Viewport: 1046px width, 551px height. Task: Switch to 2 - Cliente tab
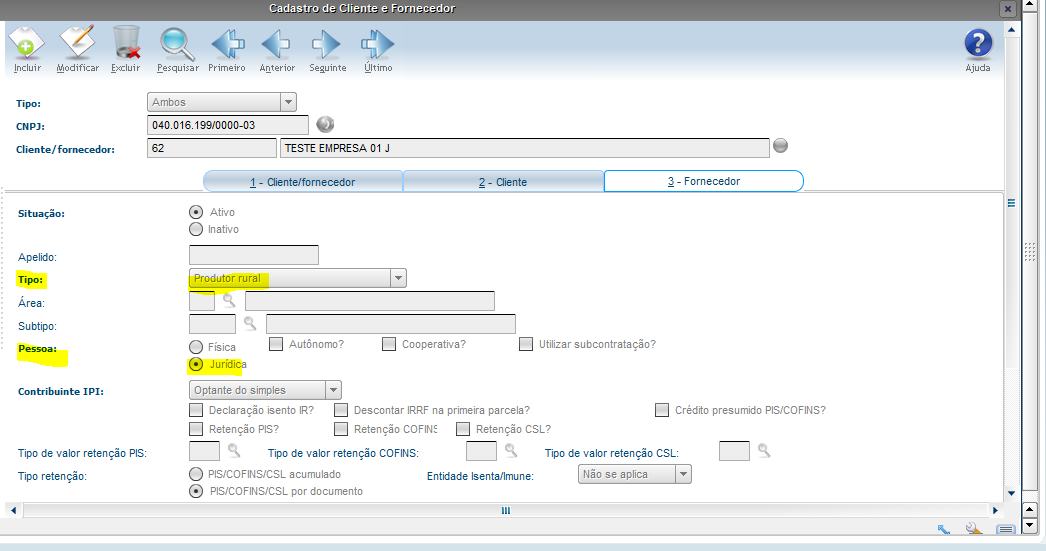(x=503, y=181)
